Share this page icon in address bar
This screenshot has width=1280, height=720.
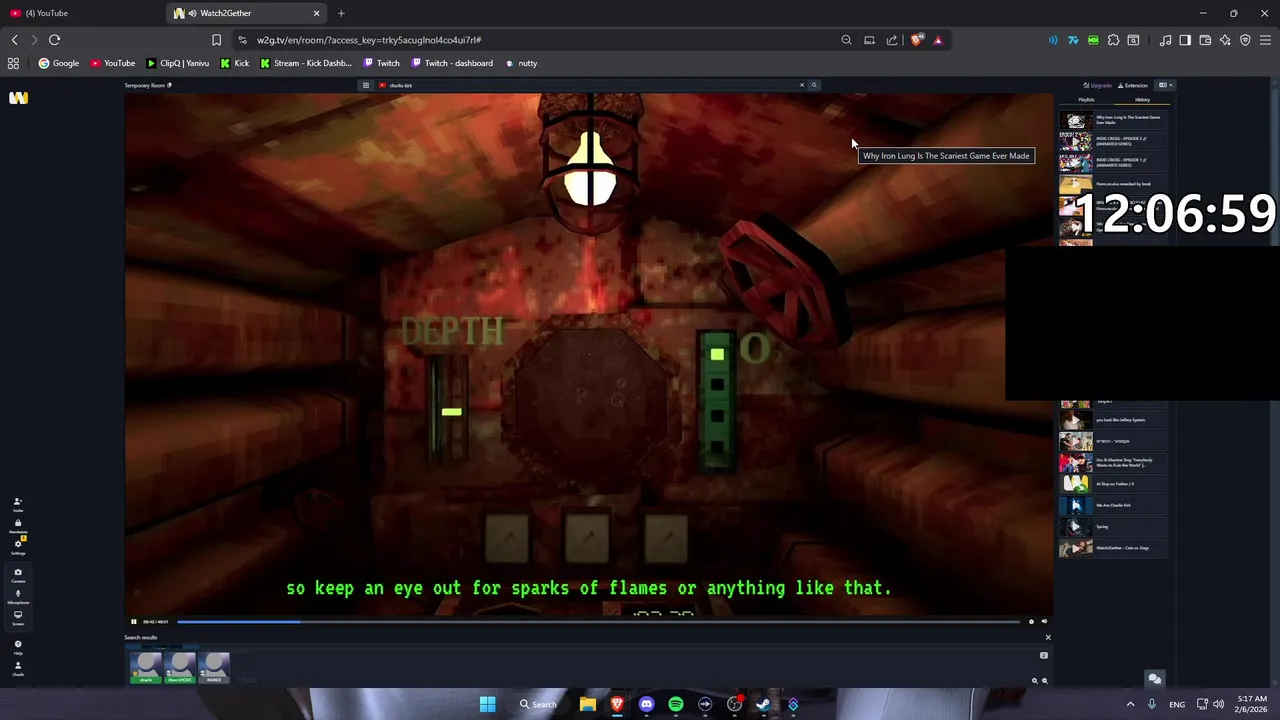[x=892, y=40]
